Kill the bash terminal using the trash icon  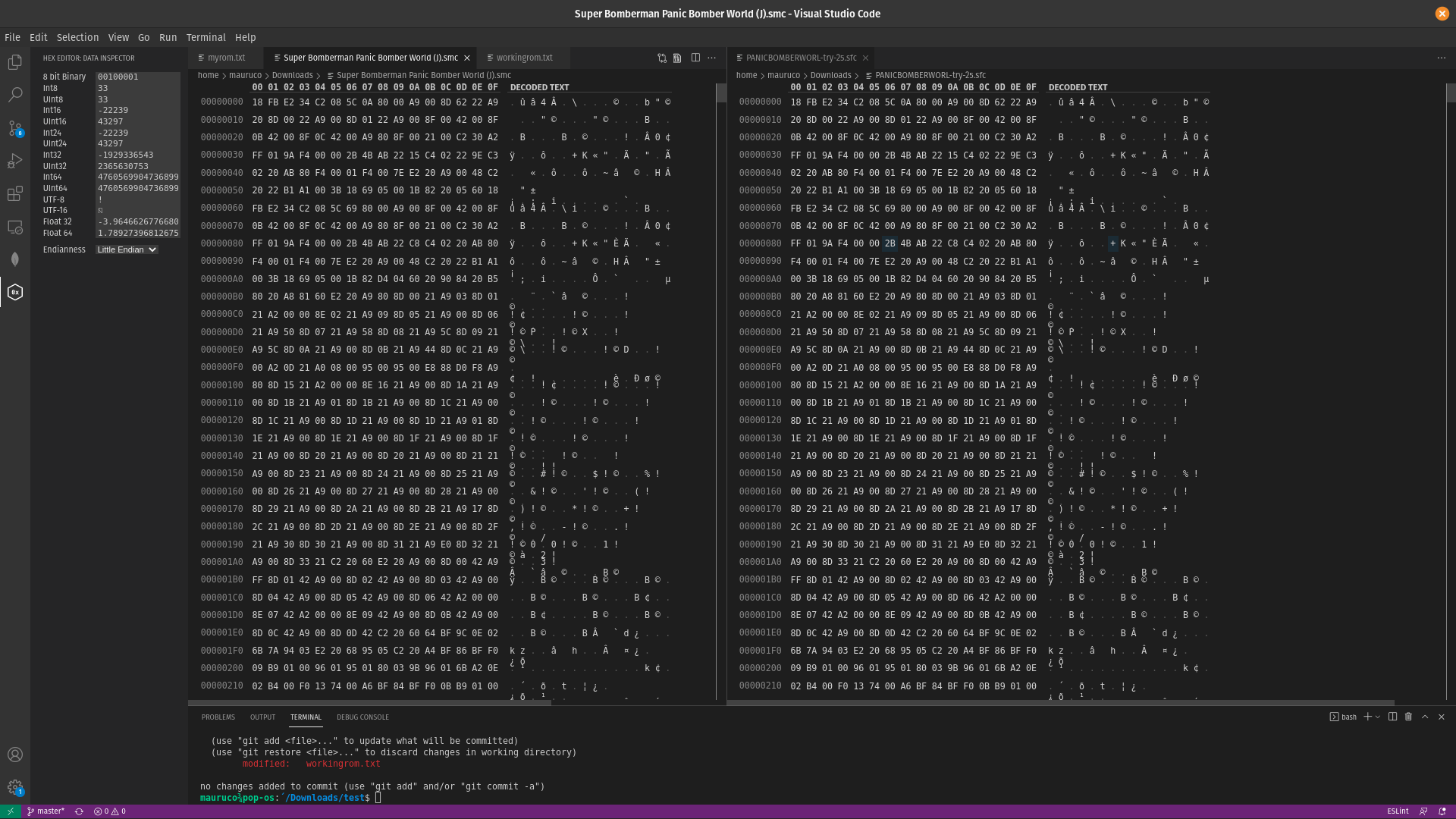[1408, 717]
